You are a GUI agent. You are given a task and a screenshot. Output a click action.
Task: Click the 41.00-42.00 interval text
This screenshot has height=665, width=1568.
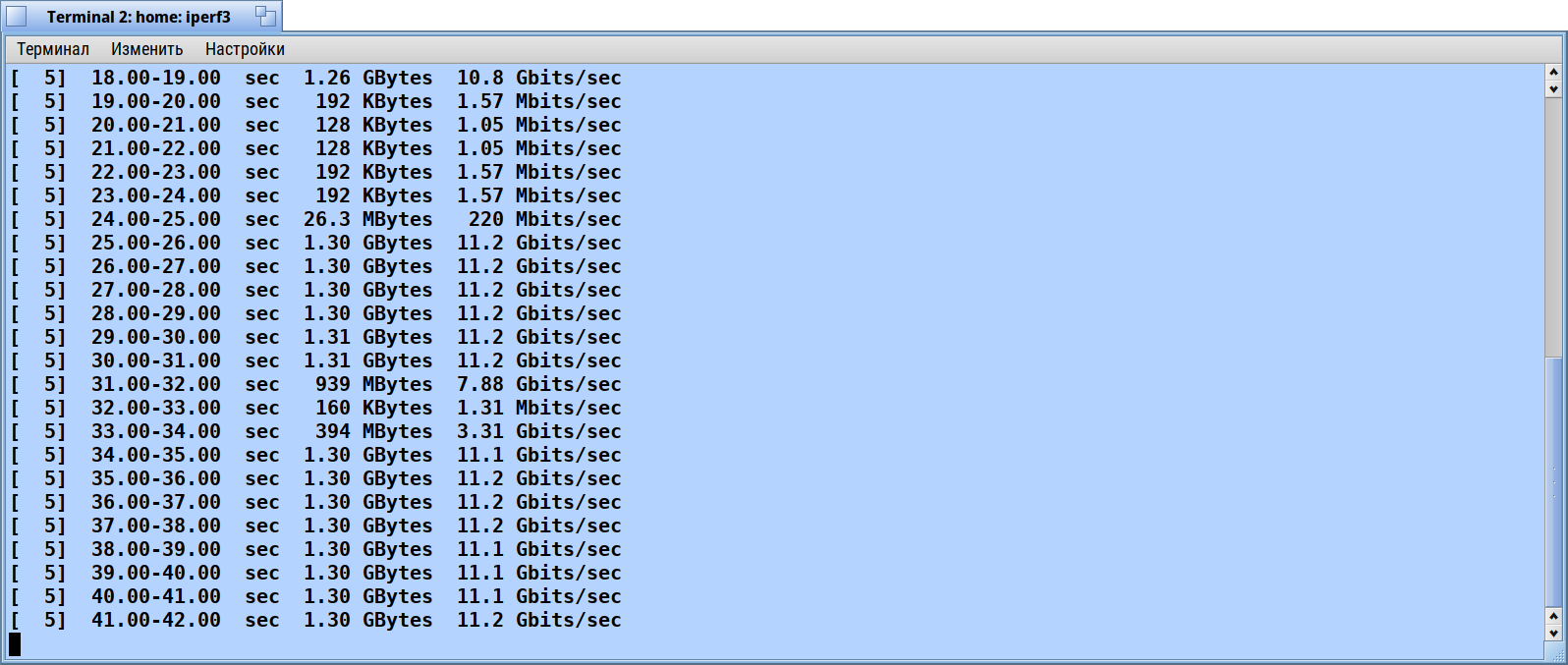[x=156, y=620]
